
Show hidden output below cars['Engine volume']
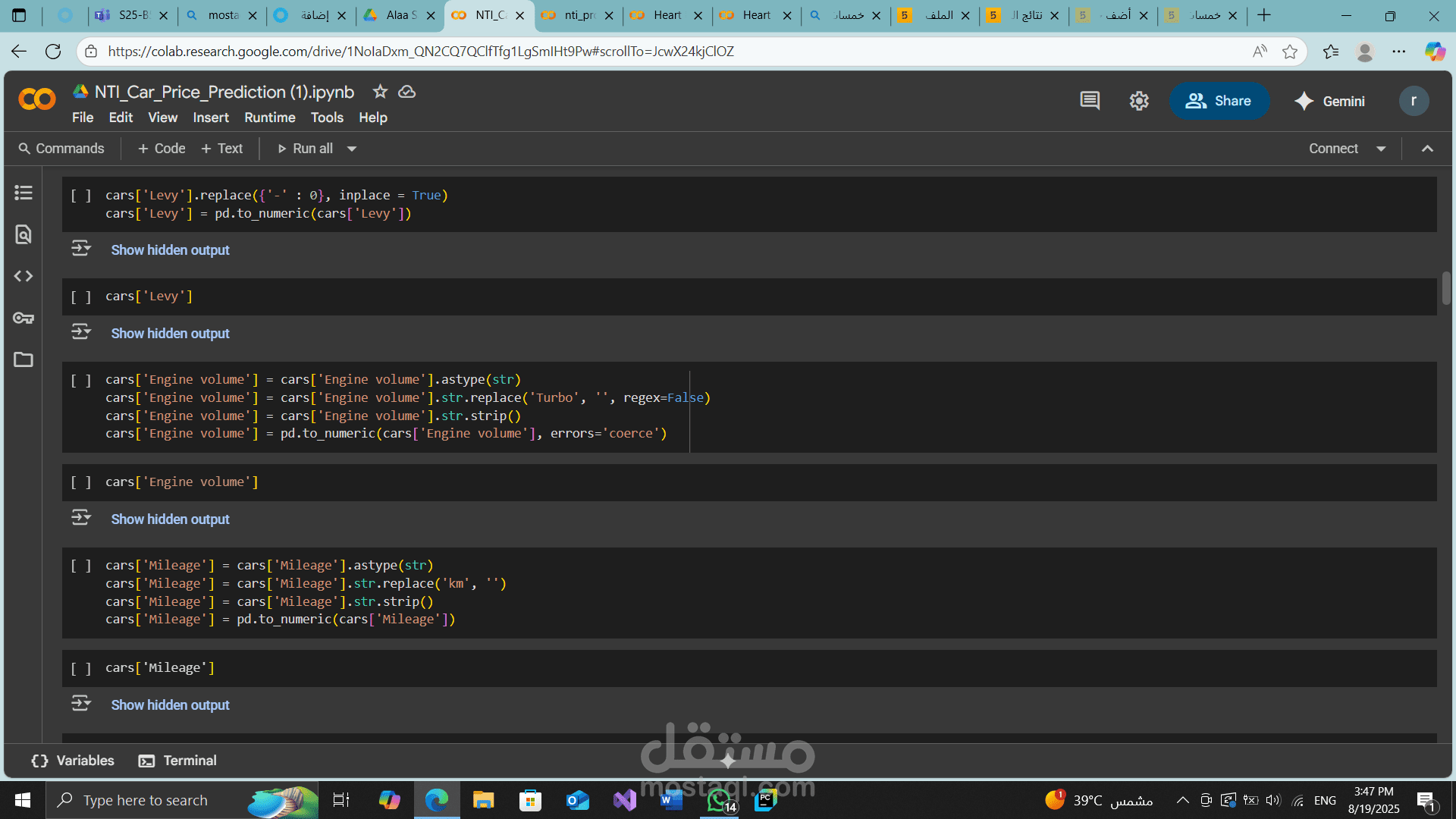pos(170,519)
